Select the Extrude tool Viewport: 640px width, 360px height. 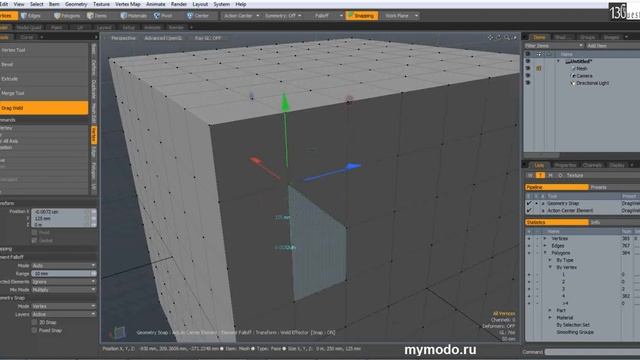44,79
